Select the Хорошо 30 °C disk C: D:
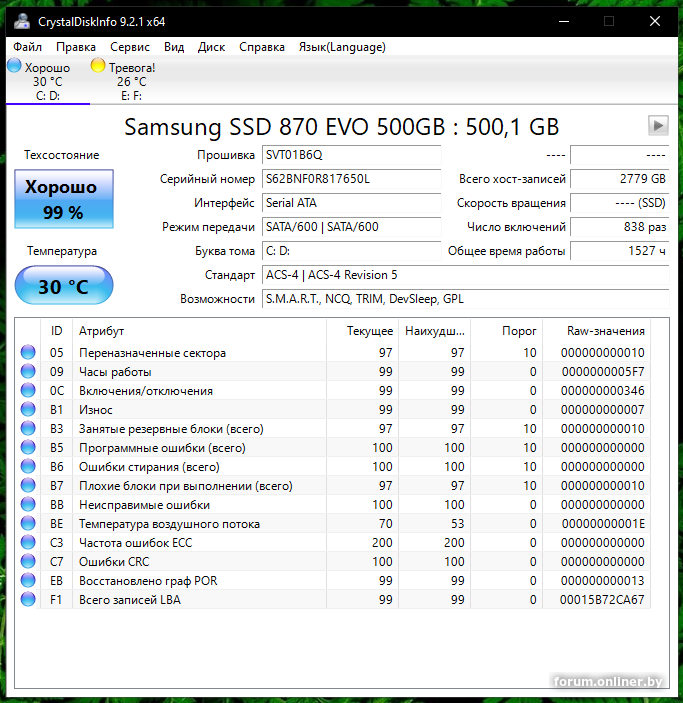 (48, 81)
